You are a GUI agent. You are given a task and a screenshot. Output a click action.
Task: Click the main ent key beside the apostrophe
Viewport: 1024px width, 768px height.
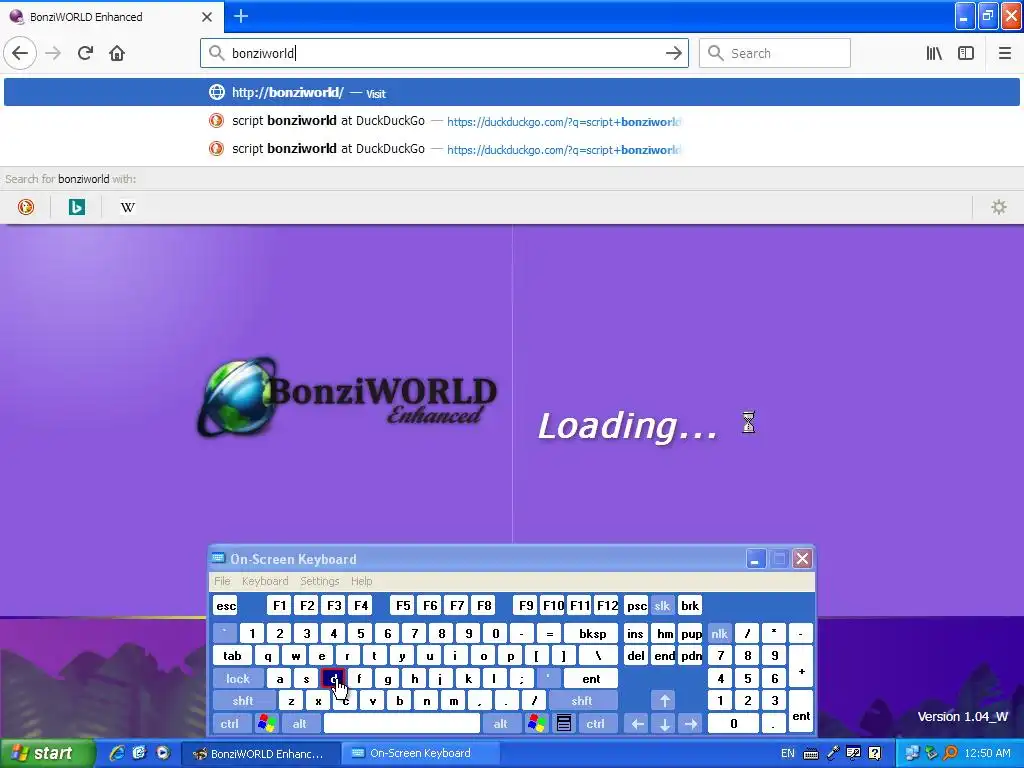590,679
